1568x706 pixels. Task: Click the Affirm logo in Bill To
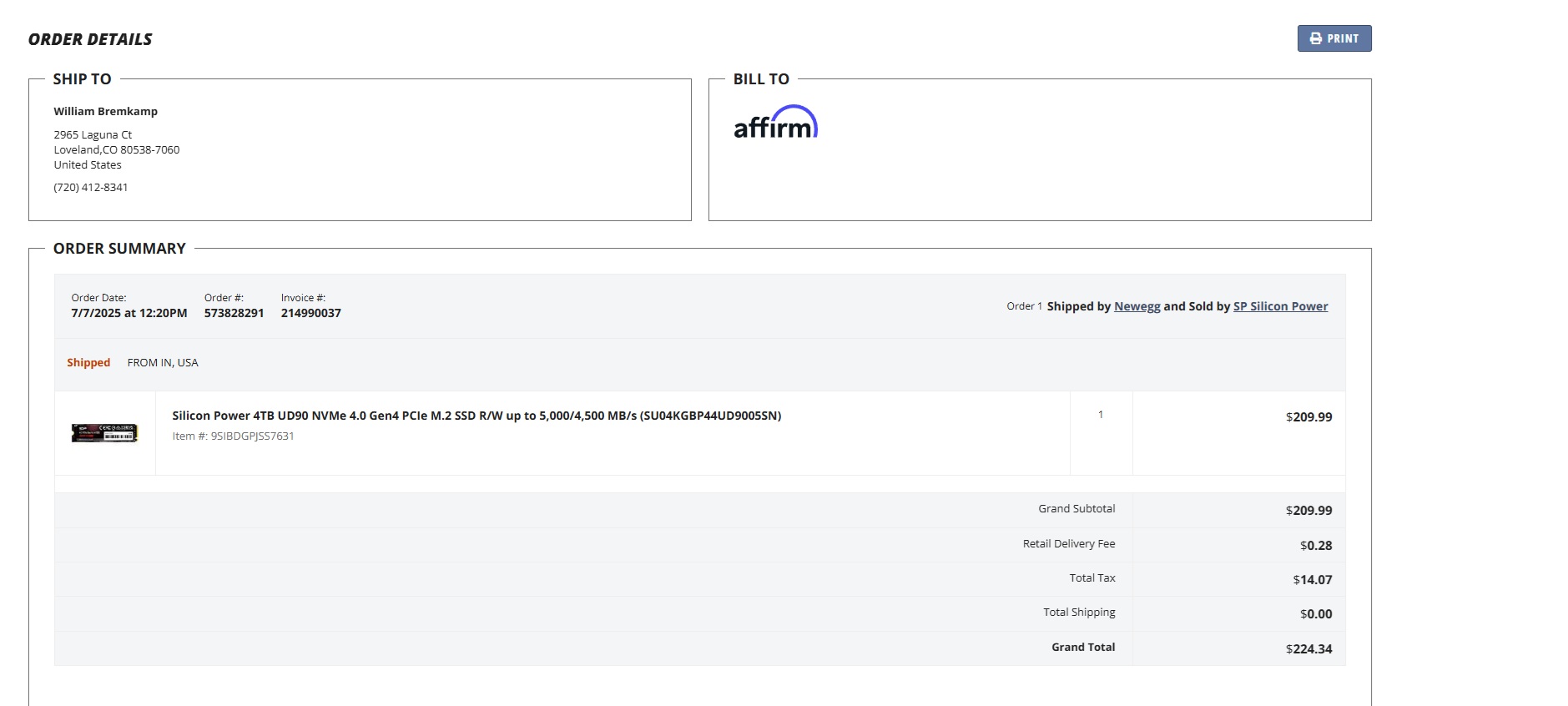(775, 123)
